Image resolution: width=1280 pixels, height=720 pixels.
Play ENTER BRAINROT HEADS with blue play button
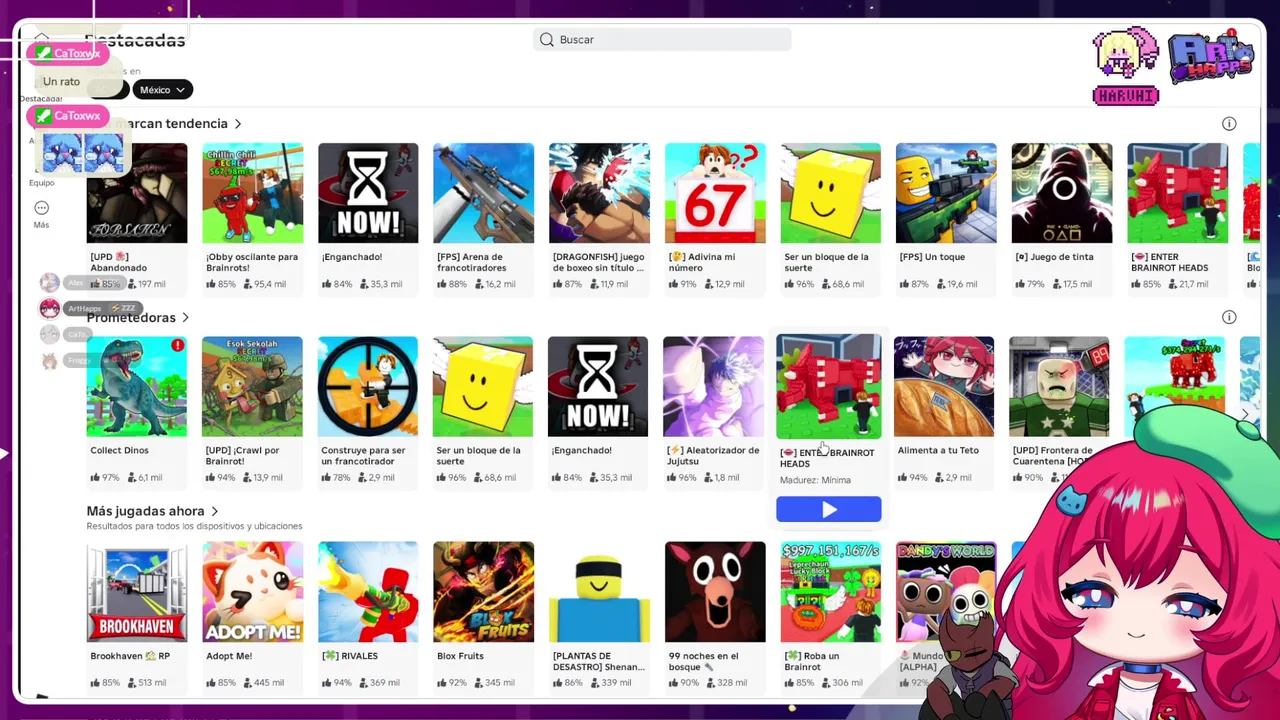(829, 510)
